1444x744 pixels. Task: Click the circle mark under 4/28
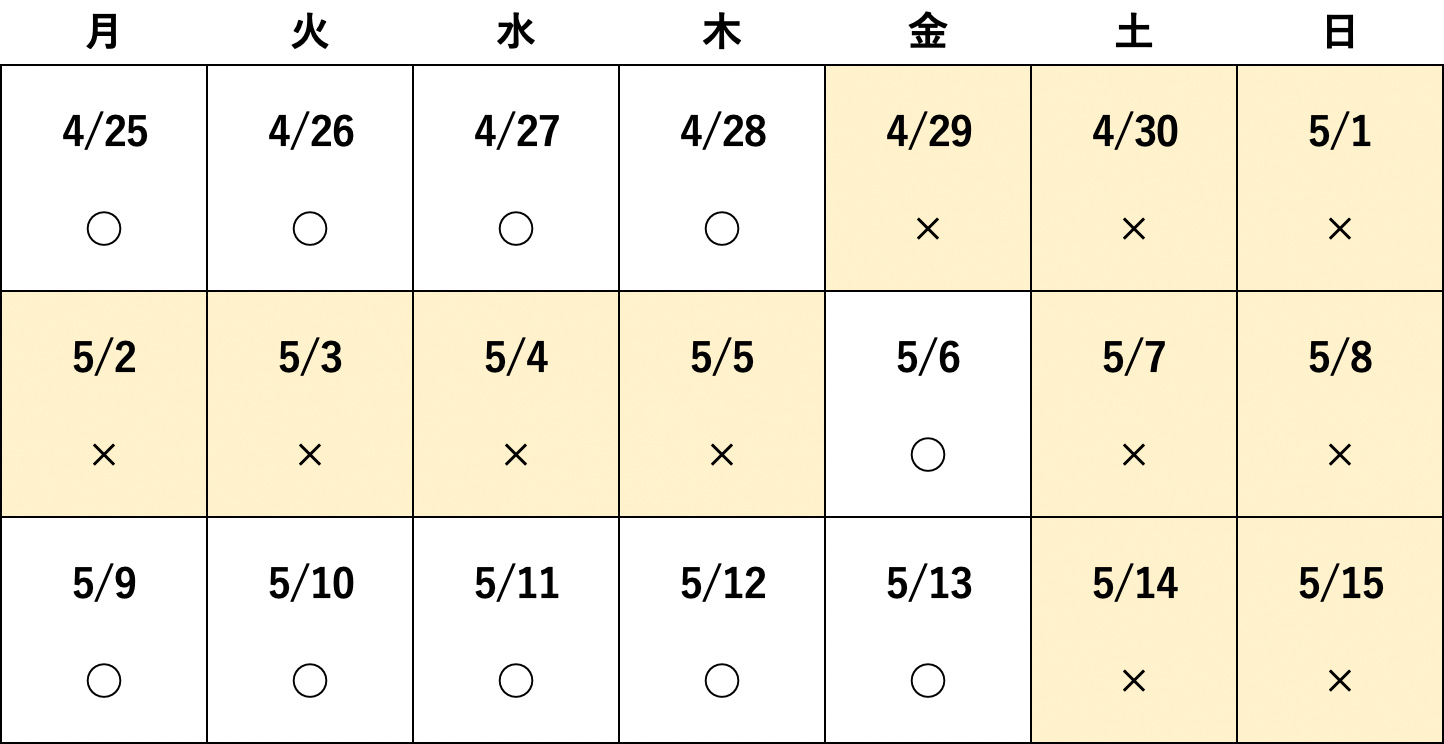point(722,230)
